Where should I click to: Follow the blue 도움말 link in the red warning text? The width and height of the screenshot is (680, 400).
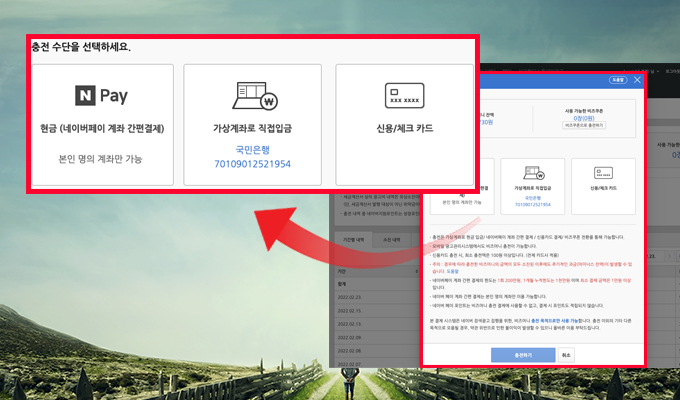(452, 271)
